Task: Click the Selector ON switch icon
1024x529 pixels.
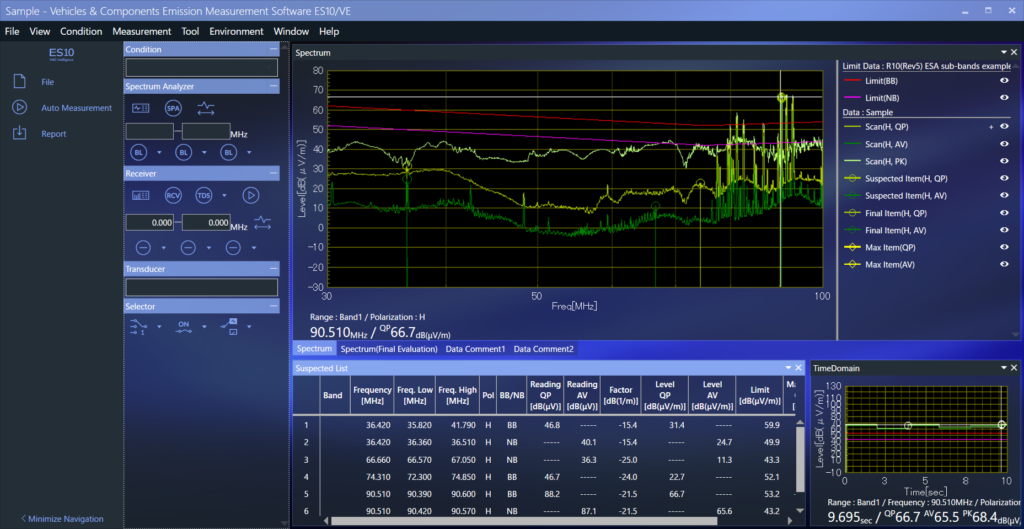Action: (184, 327)
